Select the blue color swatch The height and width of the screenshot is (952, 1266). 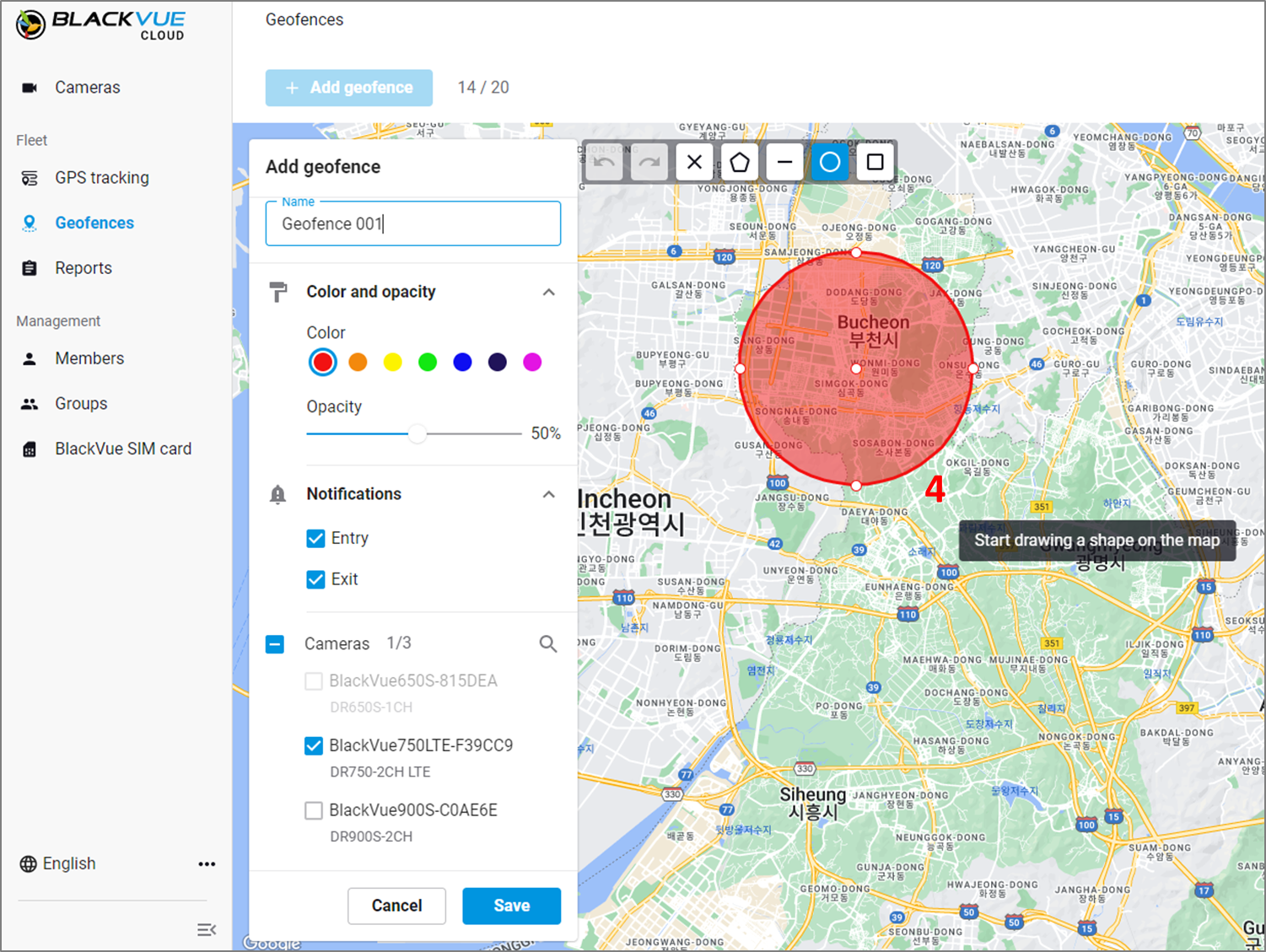click(462, 362)
